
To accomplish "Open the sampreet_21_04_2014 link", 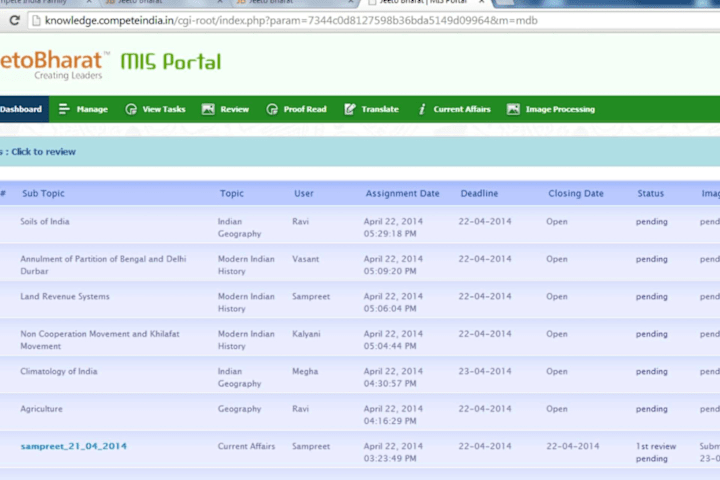I will point(73,446).
